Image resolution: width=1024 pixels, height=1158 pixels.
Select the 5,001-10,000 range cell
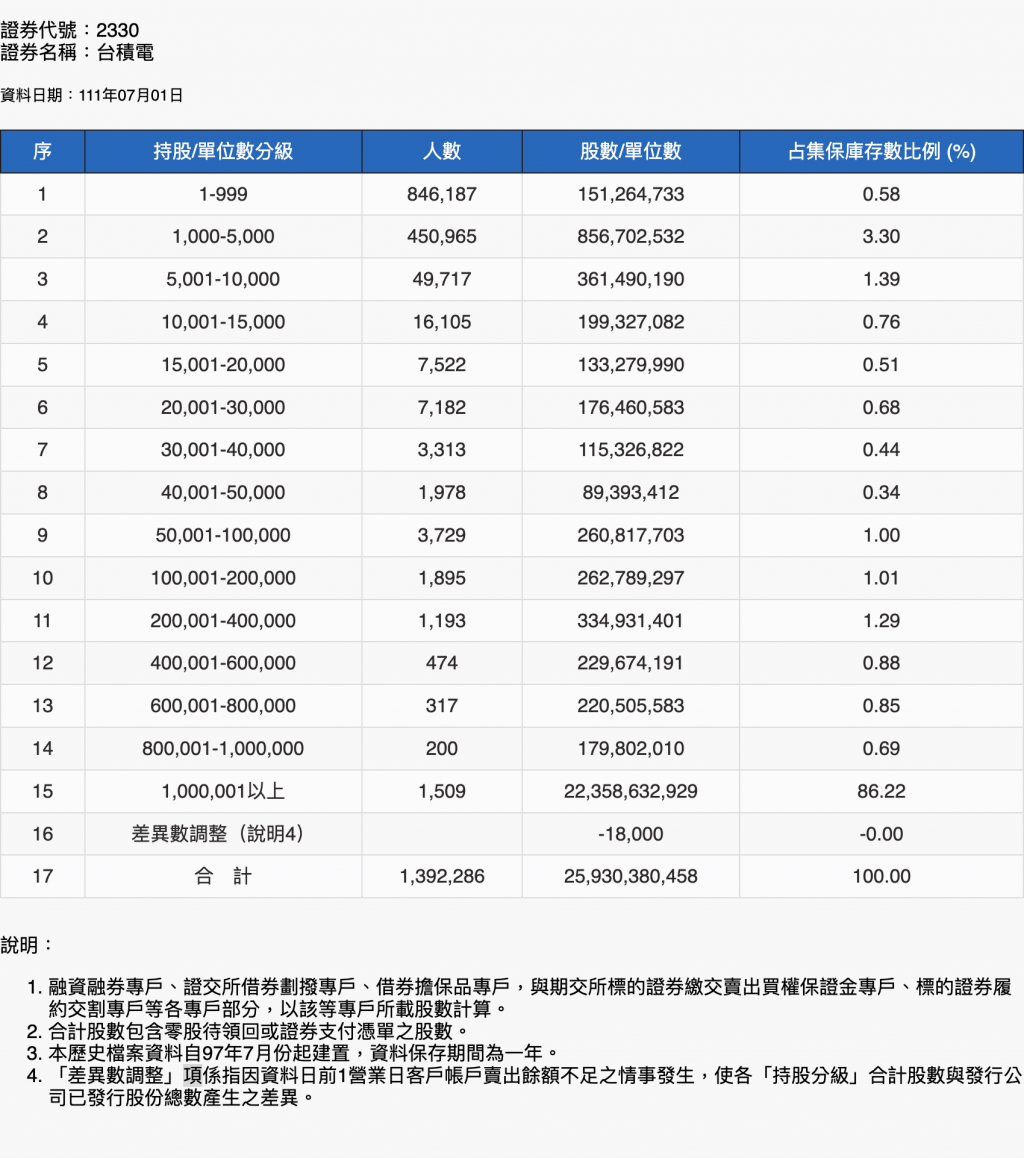[x=223, y=279]
